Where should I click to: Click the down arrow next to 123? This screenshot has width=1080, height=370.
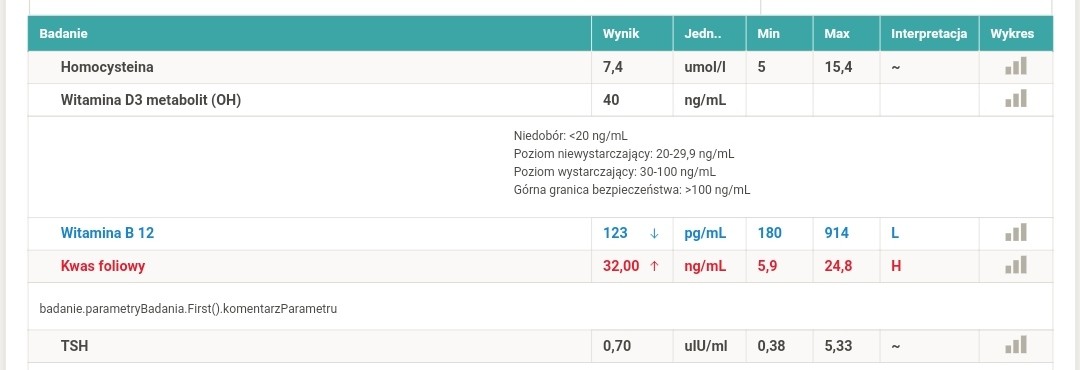coord(654,234)
